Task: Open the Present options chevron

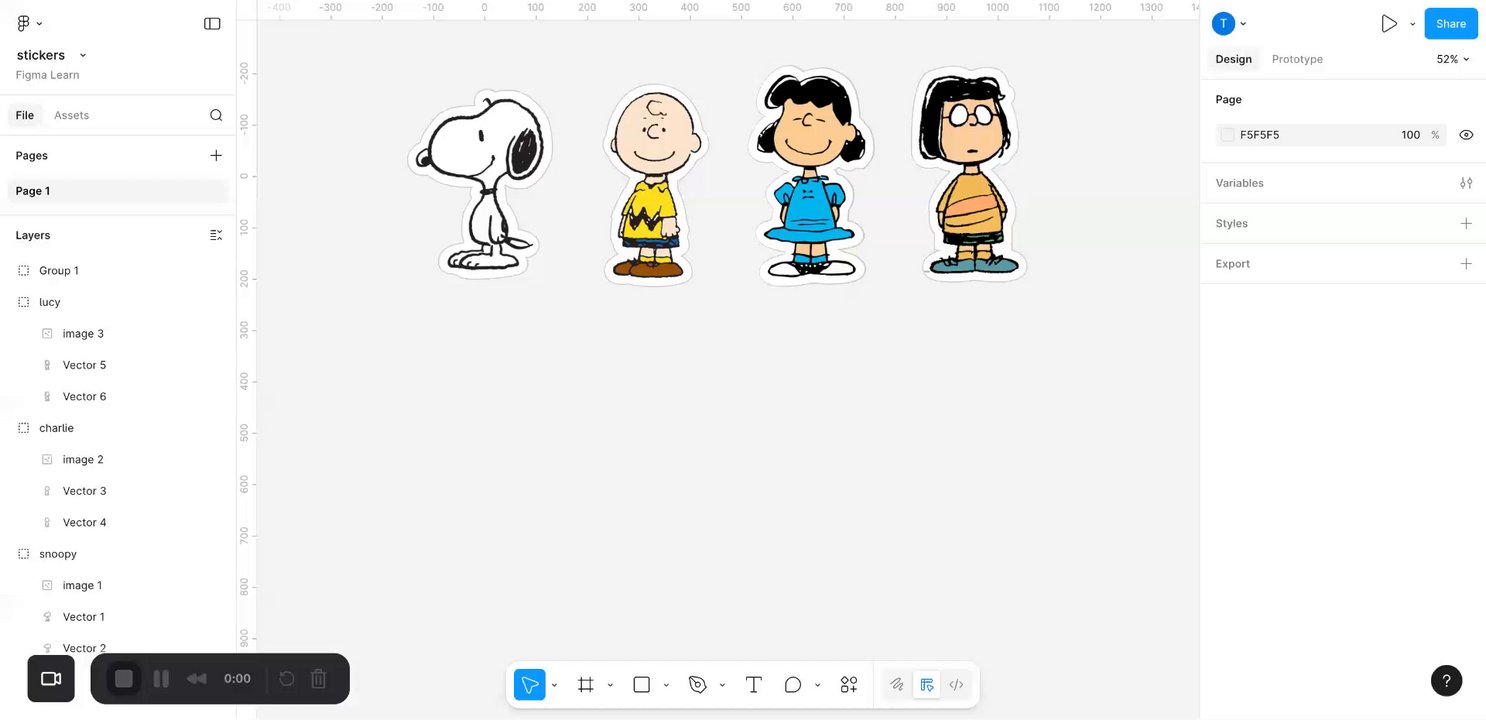Action: tap(1413, 23)
